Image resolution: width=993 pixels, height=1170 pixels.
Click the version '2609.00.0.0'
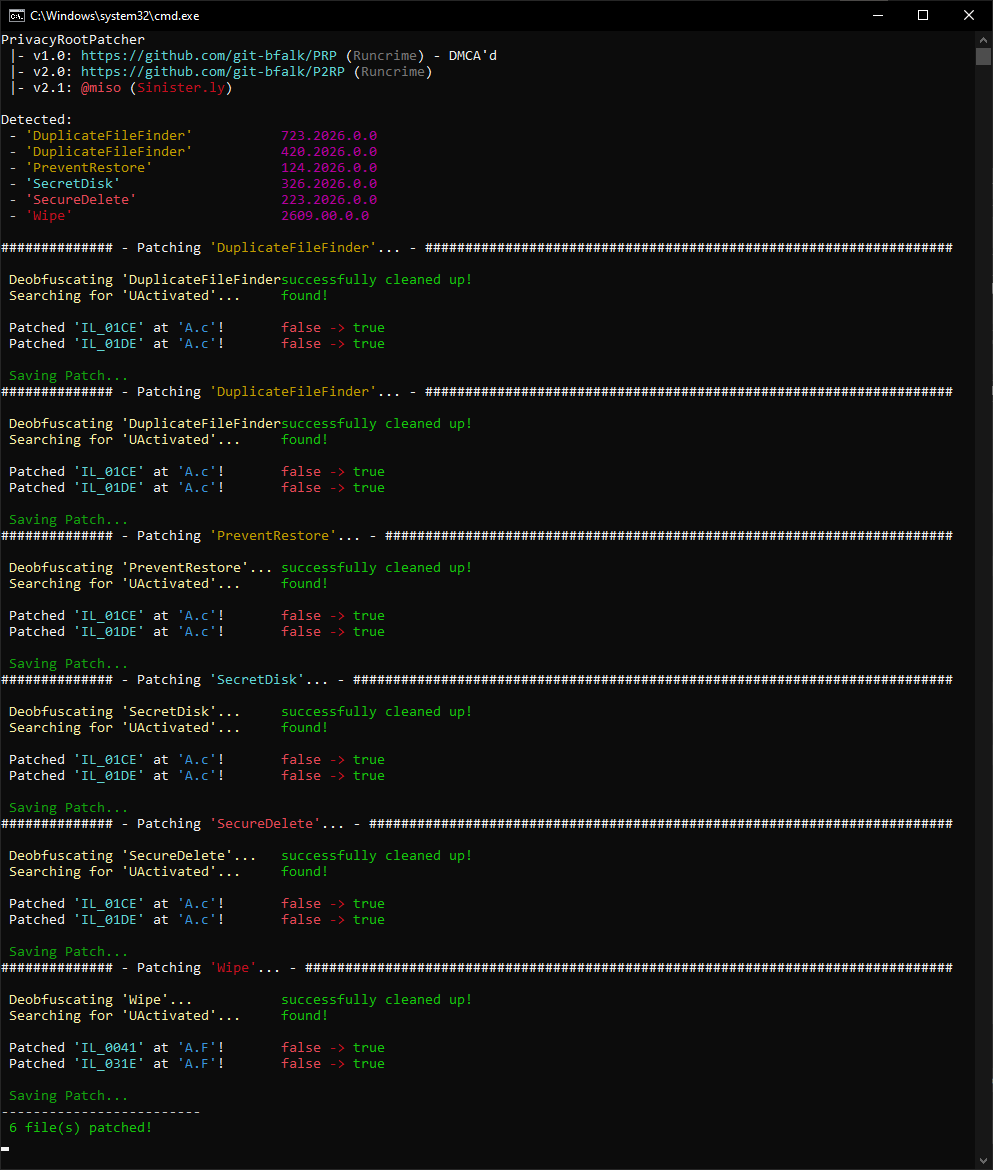pyautogui.click(x=325, y=216)
